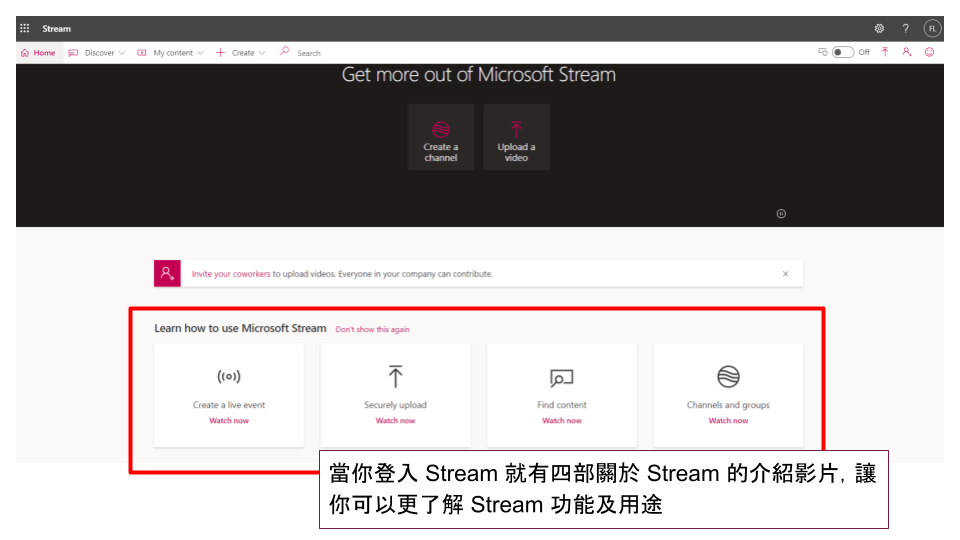Screen dimensions: 960x540
Task: Click the Channels and groups icon
Action: [729, 377]
